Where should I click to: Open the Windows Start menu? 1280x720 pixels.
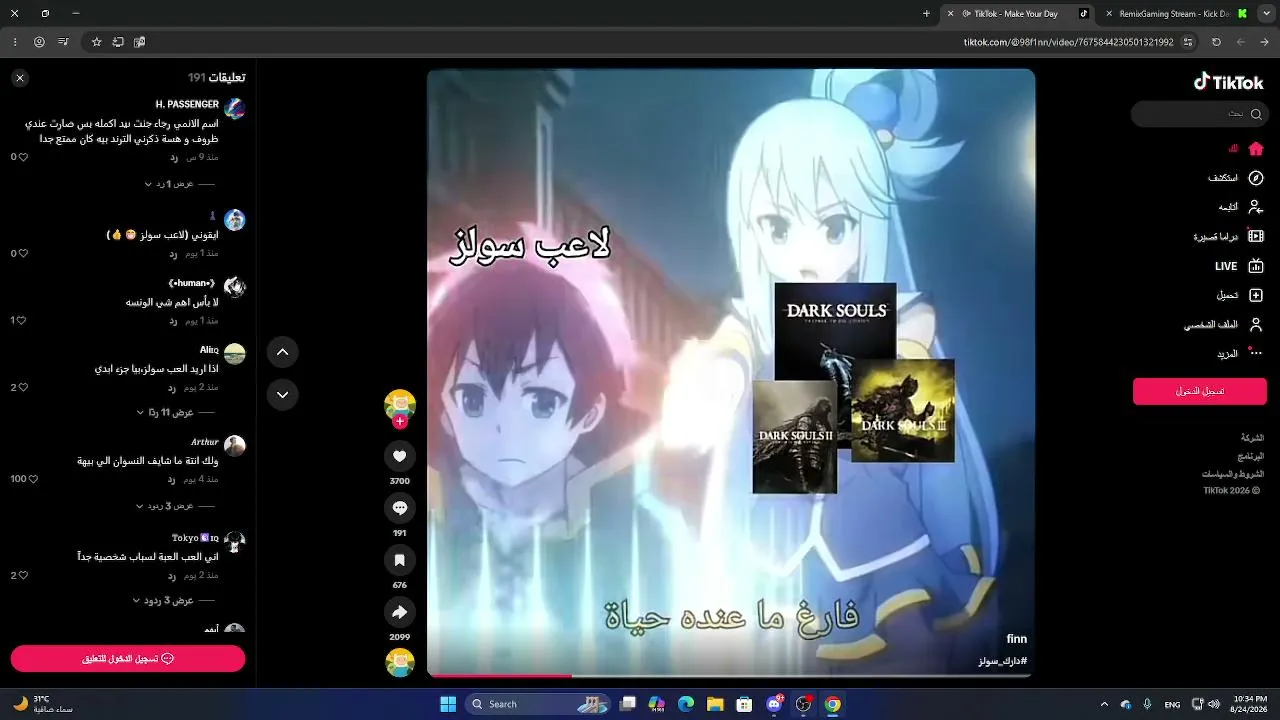(x=448, y=704)
